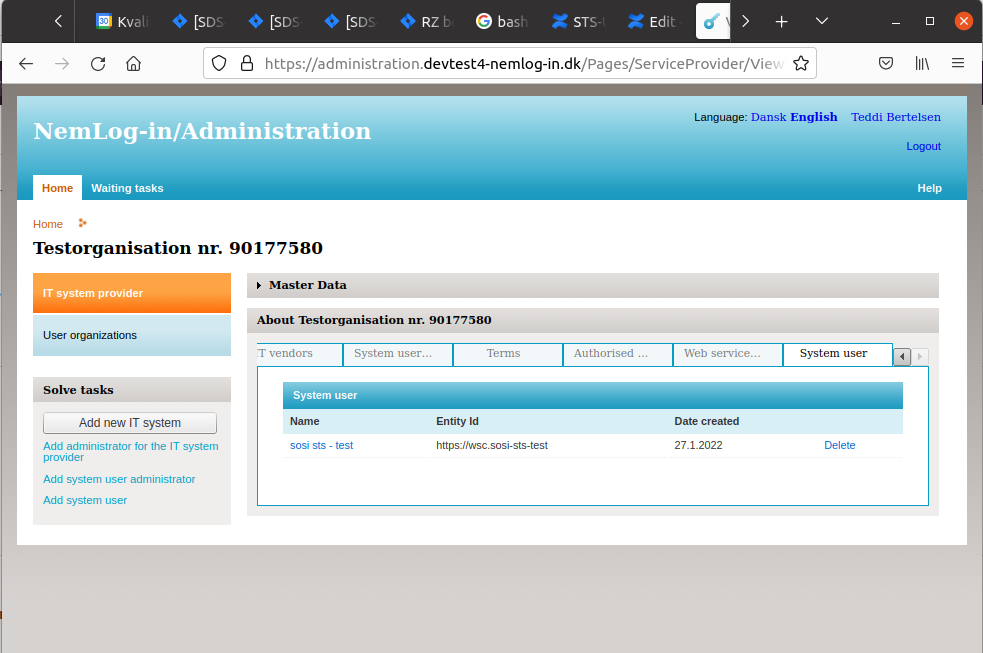Open the Firefox hamburger menu
The image size is (983, 653).
[x=958, y=64]
